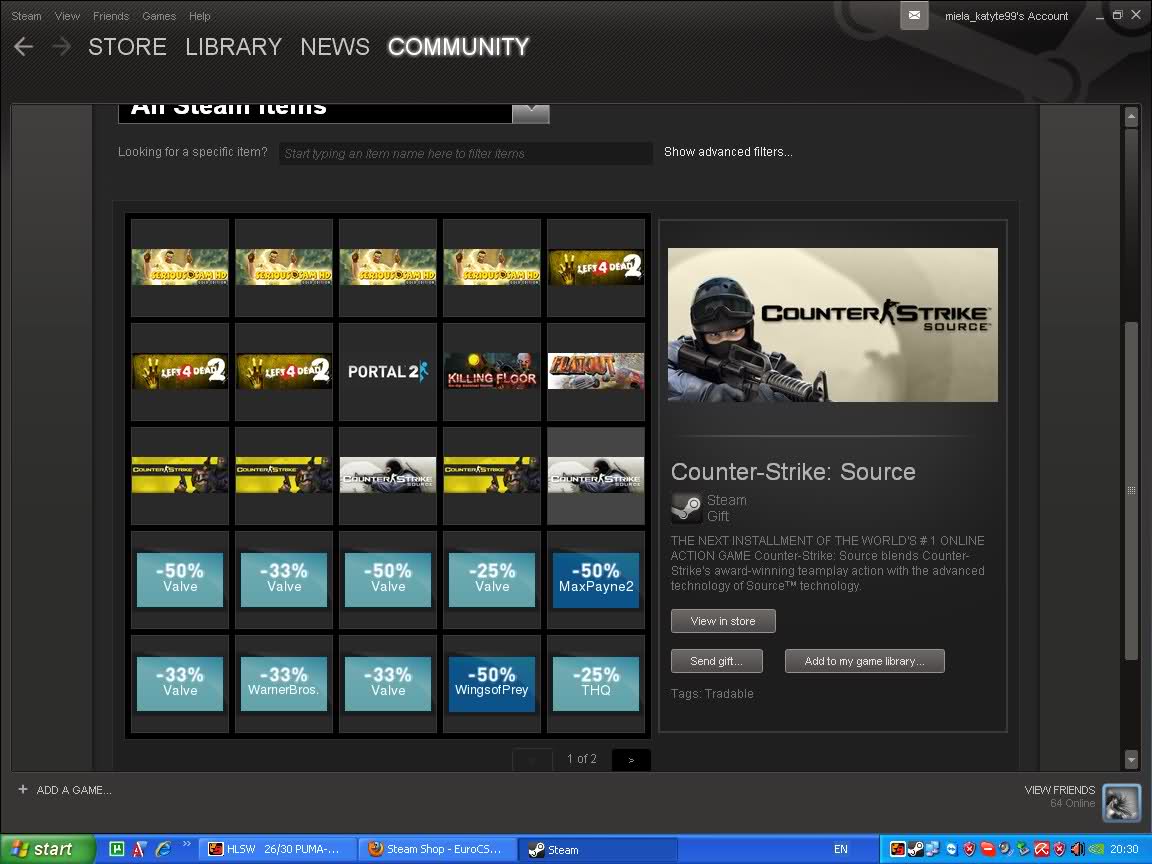The image size is (1152, 864).
Task: Click the Counter-Strike: Source title text
Action: (x=793, y=472)
